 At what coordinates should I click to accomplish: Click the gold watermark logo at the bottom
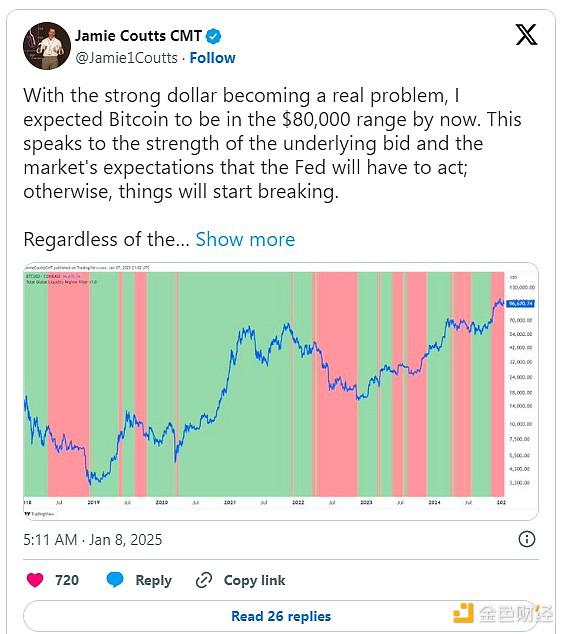463,613
